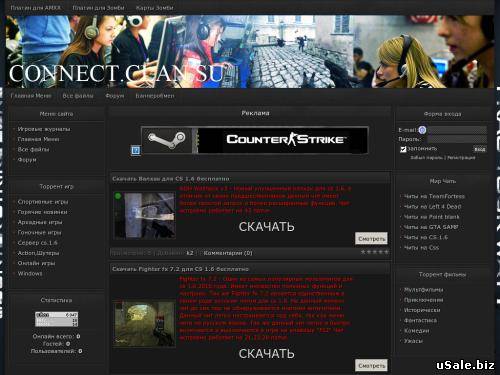Click the Steam logo in the banner
This screenshot has width=500, height=375.
click(167, 140)
